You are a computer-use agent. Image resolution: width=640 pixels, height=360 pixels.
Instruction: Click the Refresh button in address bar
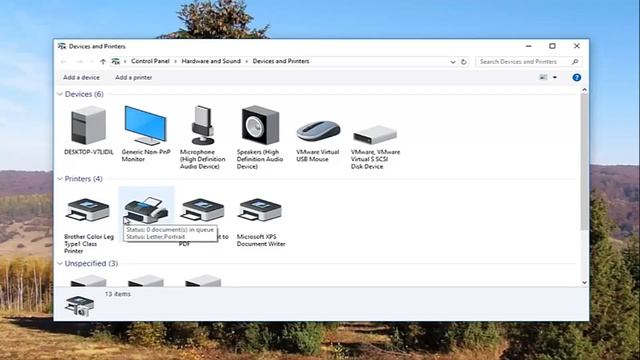464,62
